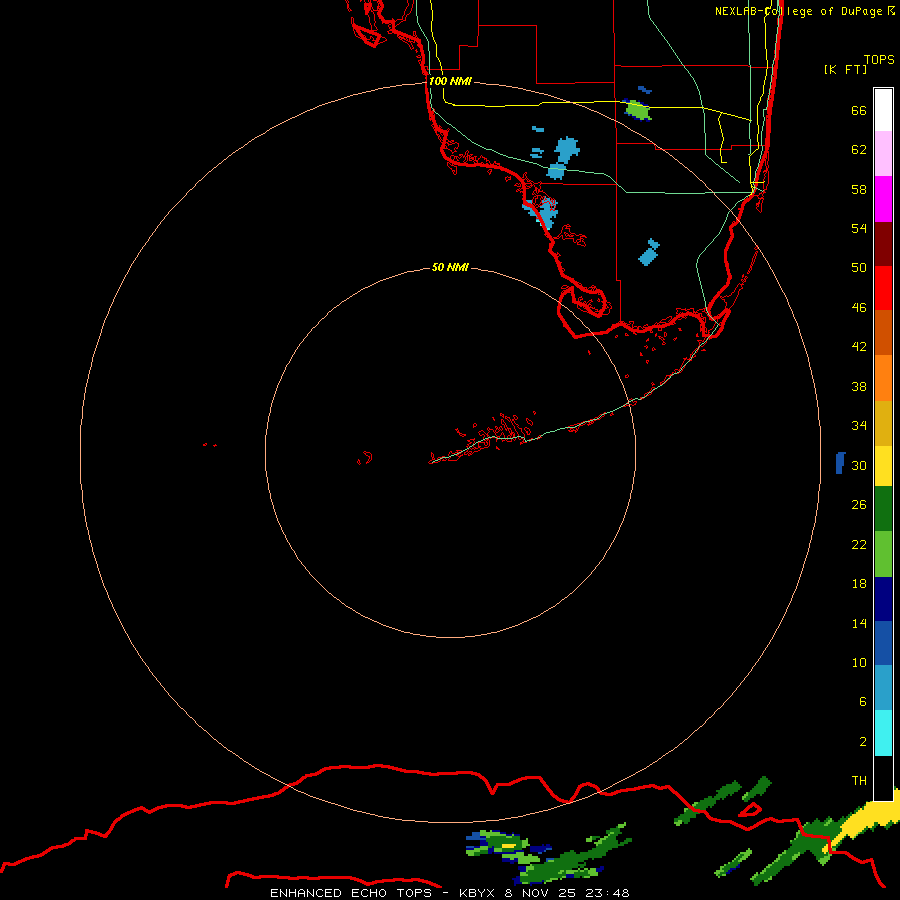Click the 23:48 timestamp in the caption
Viewport: 900px width, 900px height.
[607, 893]
